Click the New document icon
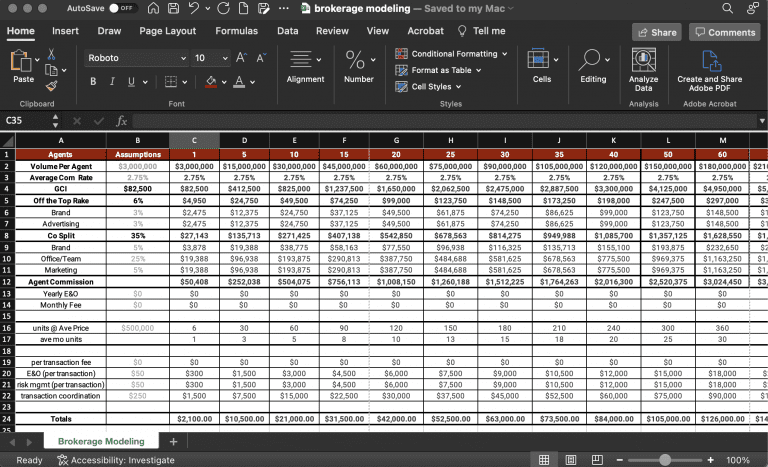Viewport: 768px width, 467px height. 243,8
